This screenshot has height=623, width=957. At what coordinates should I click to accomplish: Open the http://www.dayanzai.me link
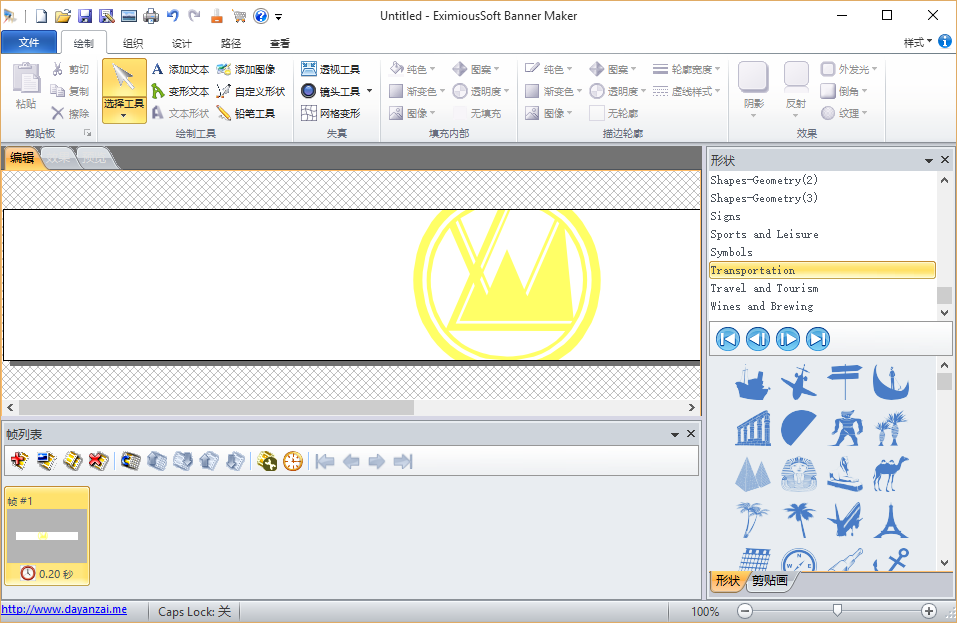(64, 610)
